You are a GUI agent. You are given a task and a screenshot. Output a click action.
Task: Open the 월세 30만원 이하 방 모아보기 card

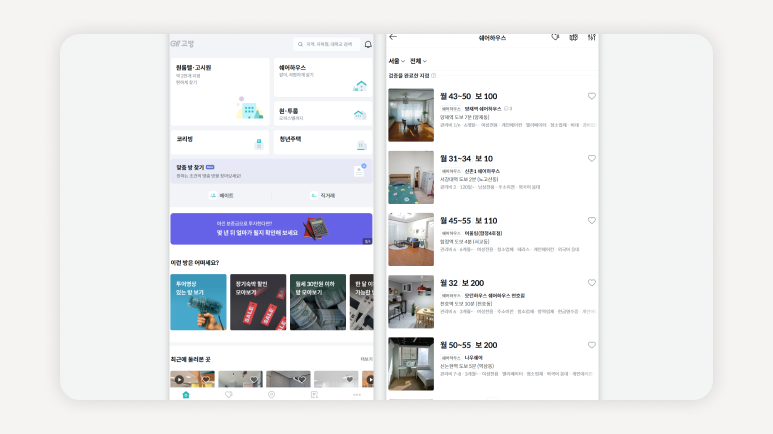click(317, 302)
